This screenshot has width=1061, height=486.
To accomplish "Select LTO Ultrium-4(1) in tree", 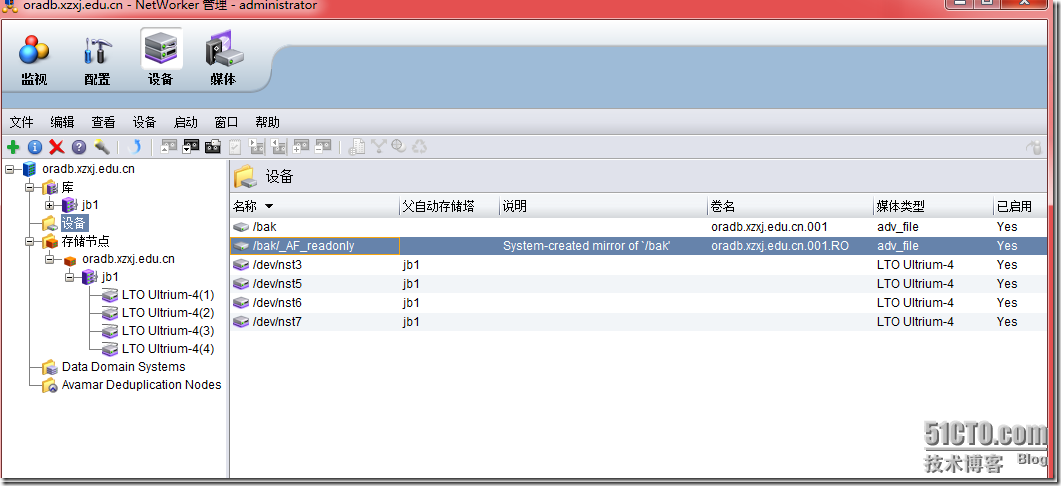I will point(168,295).
